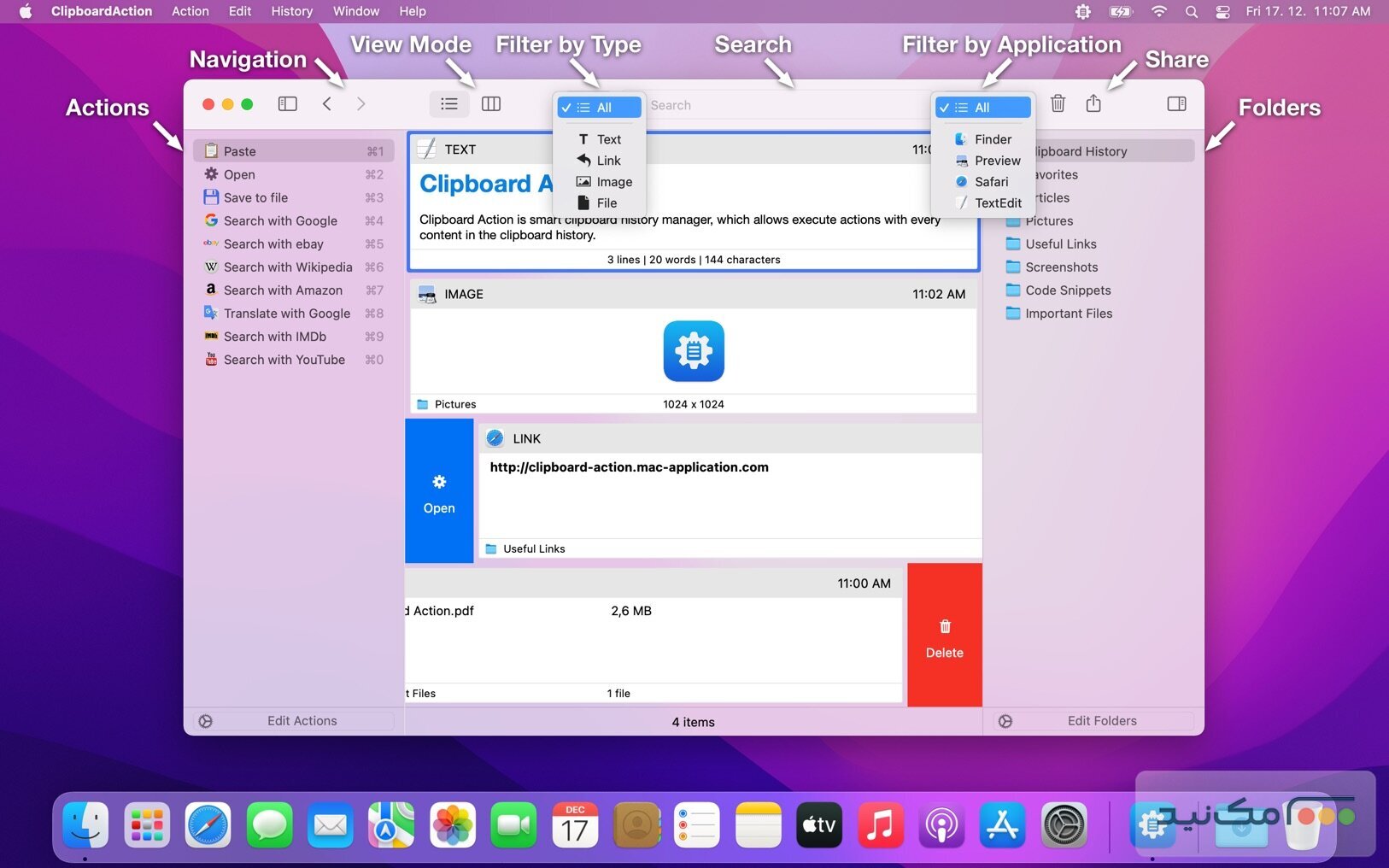Choose Safari in the application filter dropdown
This screenshot has height=868, width=1389.
pos(990,181)
